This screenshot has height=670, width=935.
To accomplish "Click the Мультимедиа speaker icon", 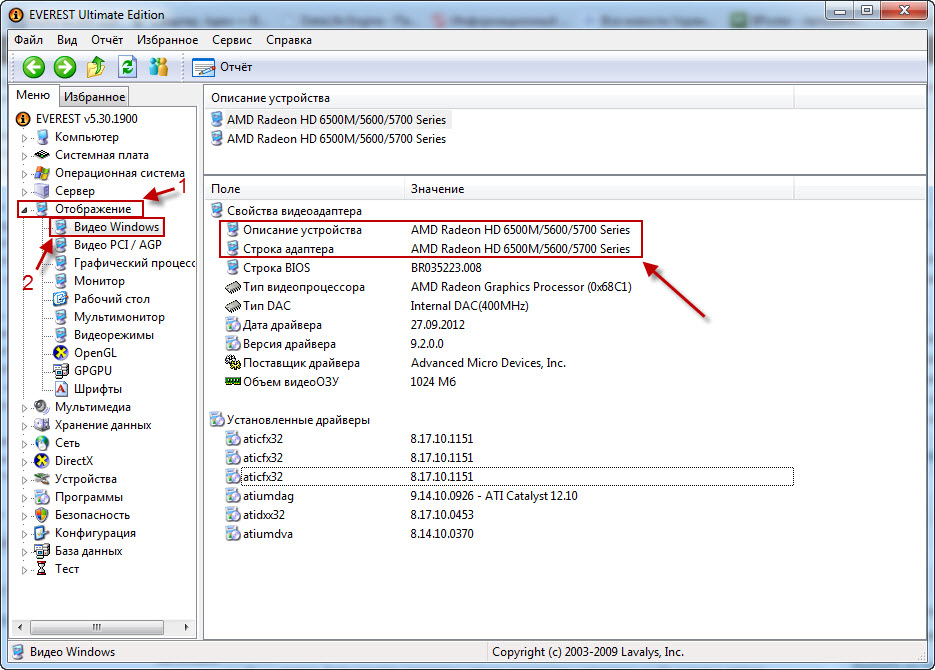I will pos(42,407).
